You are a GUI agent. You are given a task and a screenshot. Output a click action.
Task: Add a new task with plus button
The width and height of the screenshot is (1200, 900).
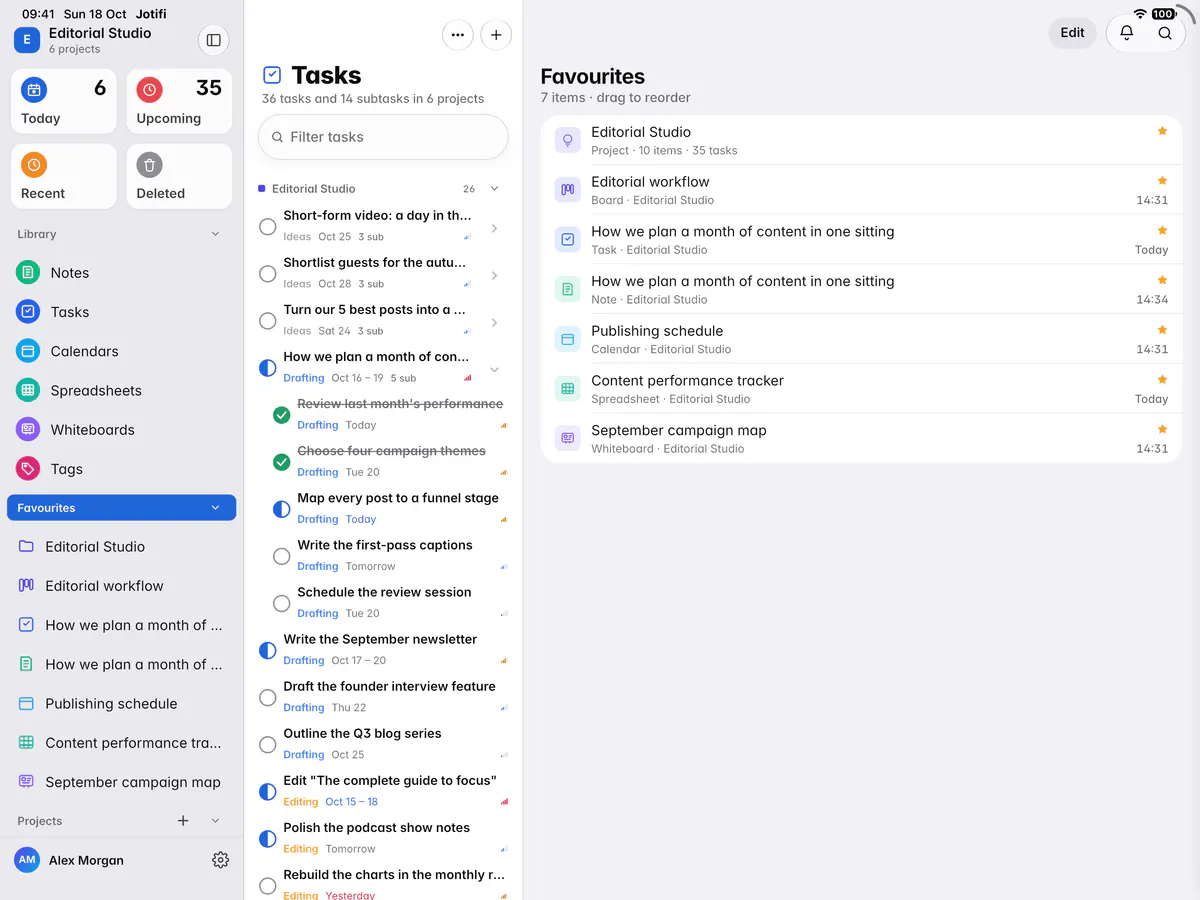pos(496,35)
